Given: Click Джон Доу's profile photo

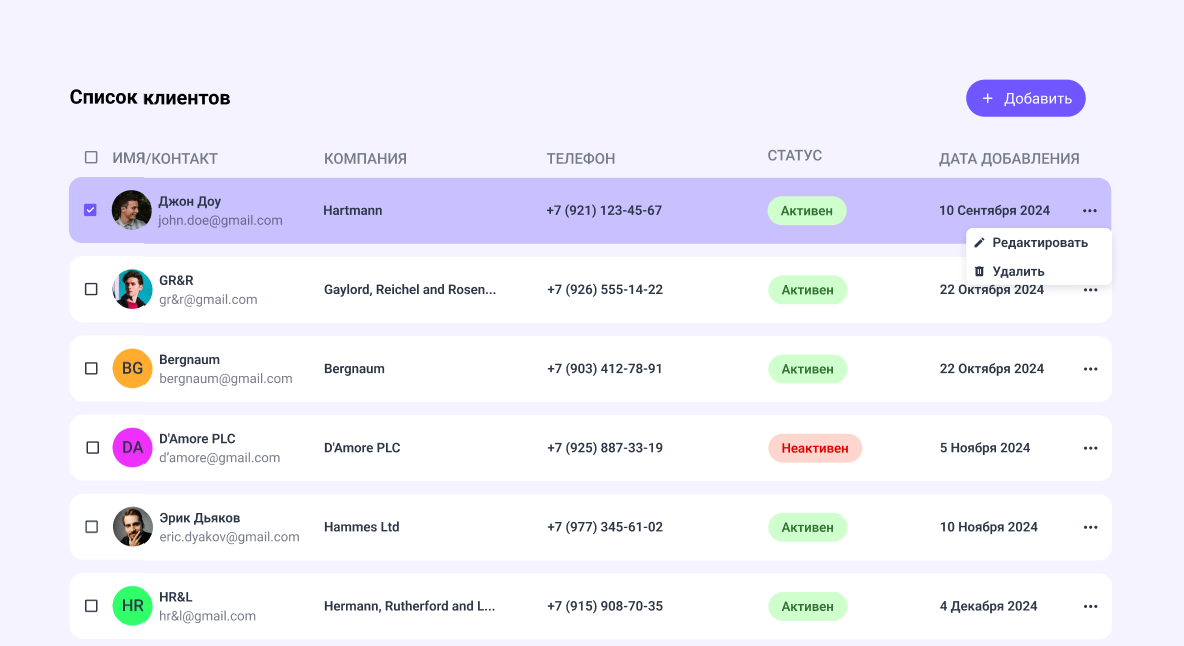Looking at the screenshot, I should (x=132, y=210).
